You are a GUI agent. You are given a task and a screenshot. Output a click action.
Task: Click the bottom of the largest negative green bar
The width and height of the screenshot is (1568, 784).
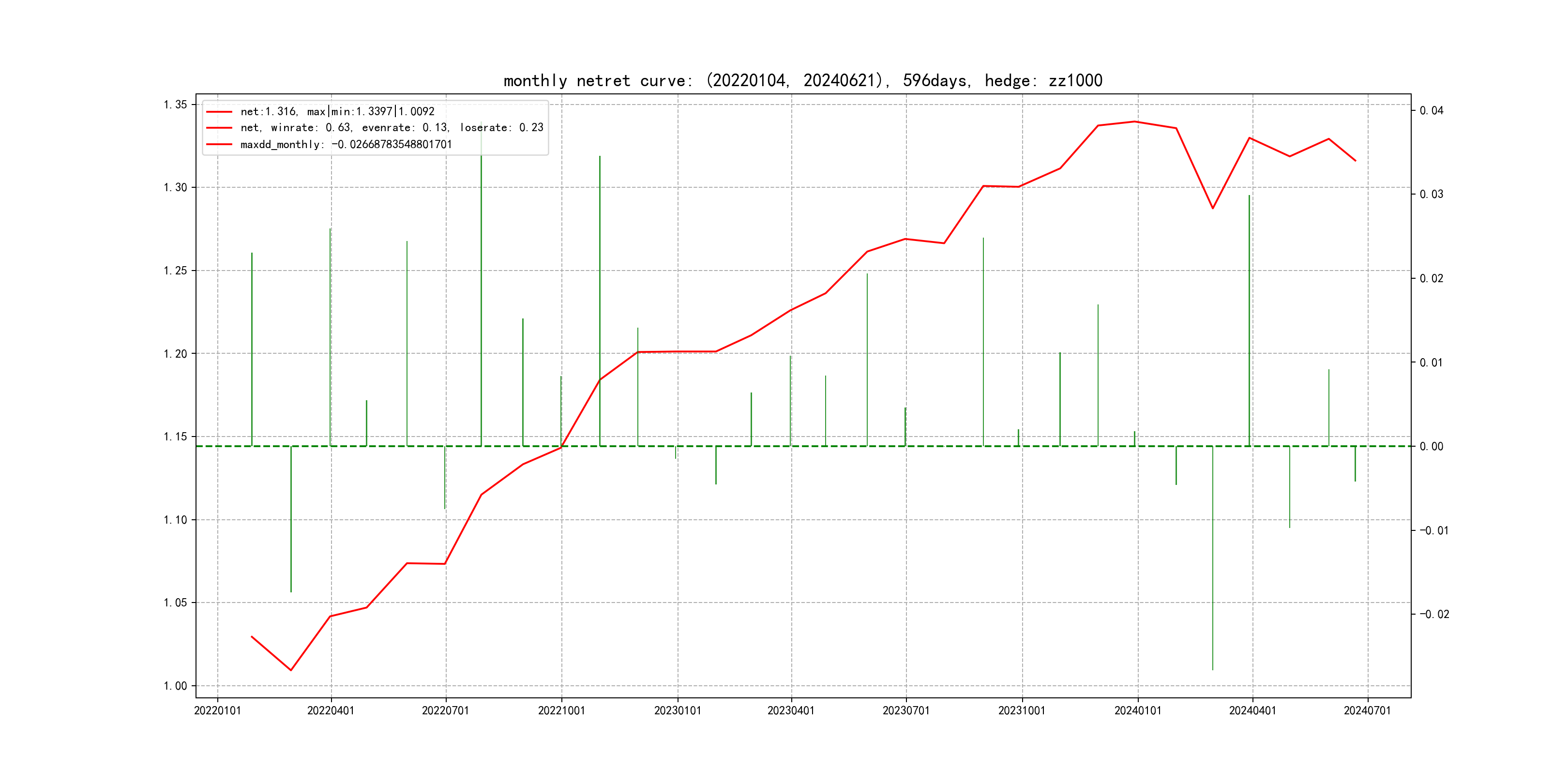click(x=1212, y=669)
